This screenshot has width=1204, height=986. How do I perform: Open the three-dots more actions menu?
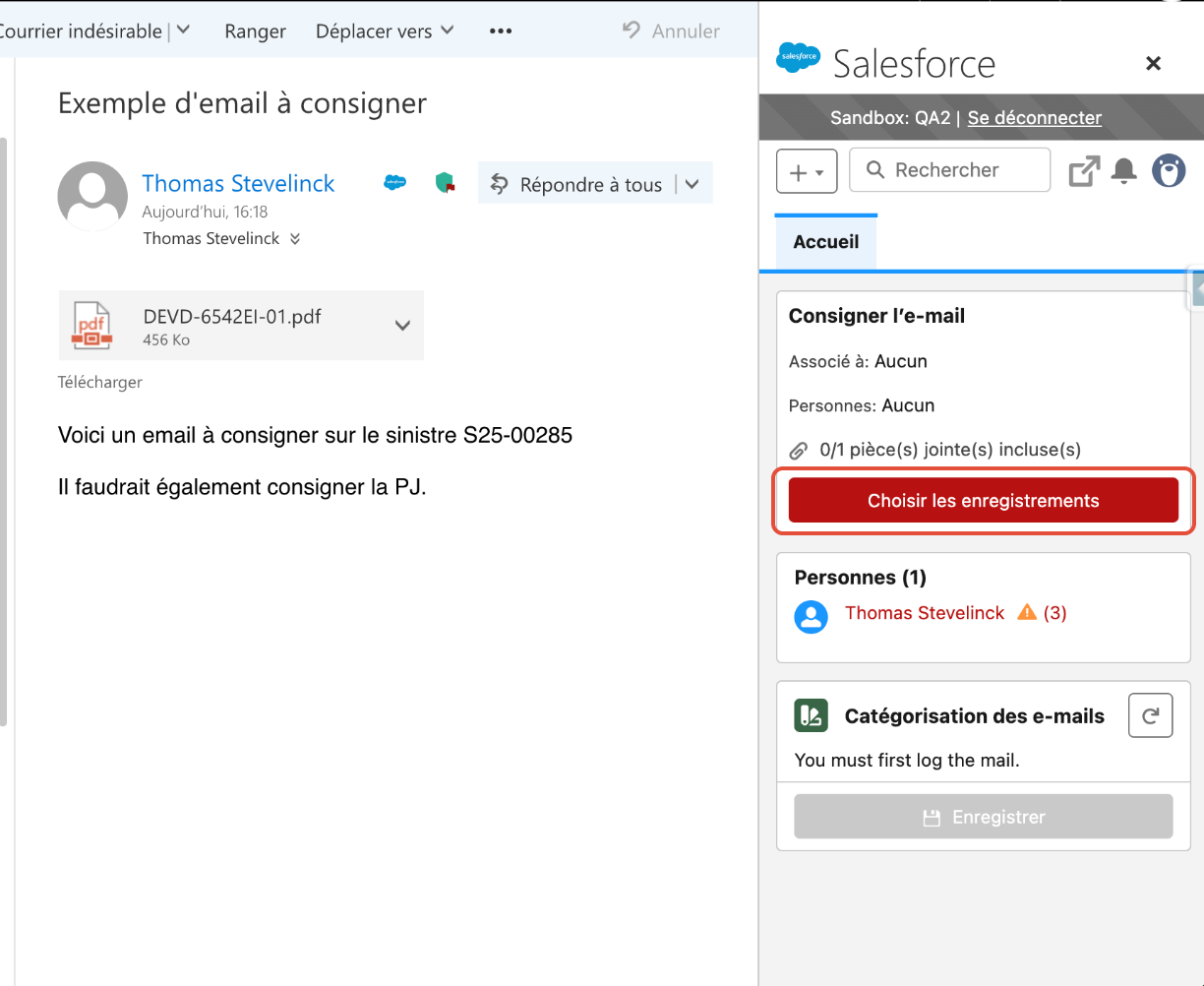[x=501, y=31]
